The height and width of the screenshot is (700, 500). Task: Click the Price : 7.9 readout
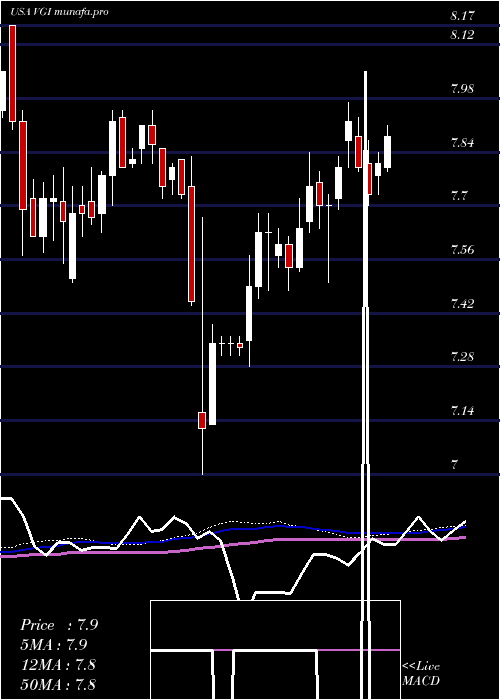click(59, 625)
